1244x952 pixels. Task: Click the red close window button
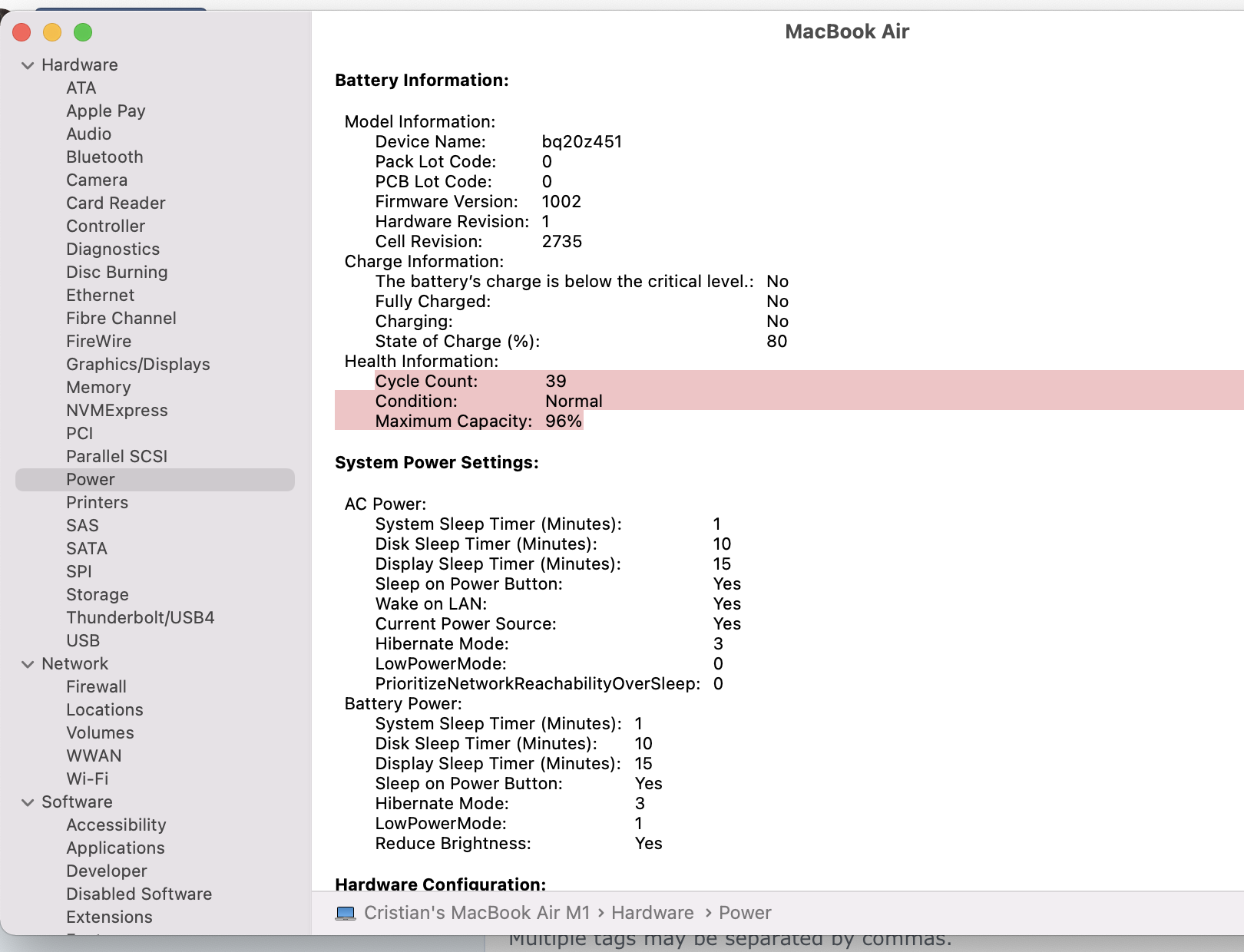[22, 32]
